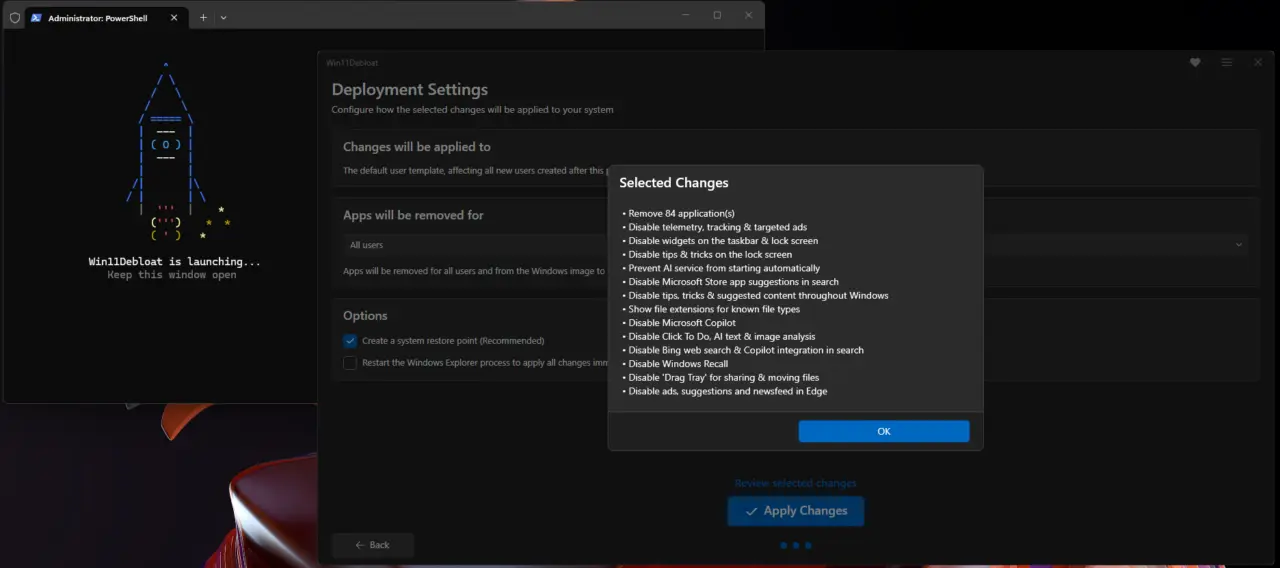Open the hamburger menu in Win11Debloat
This screenshot has width=1280, height=568.
[x=1226, y=63]
